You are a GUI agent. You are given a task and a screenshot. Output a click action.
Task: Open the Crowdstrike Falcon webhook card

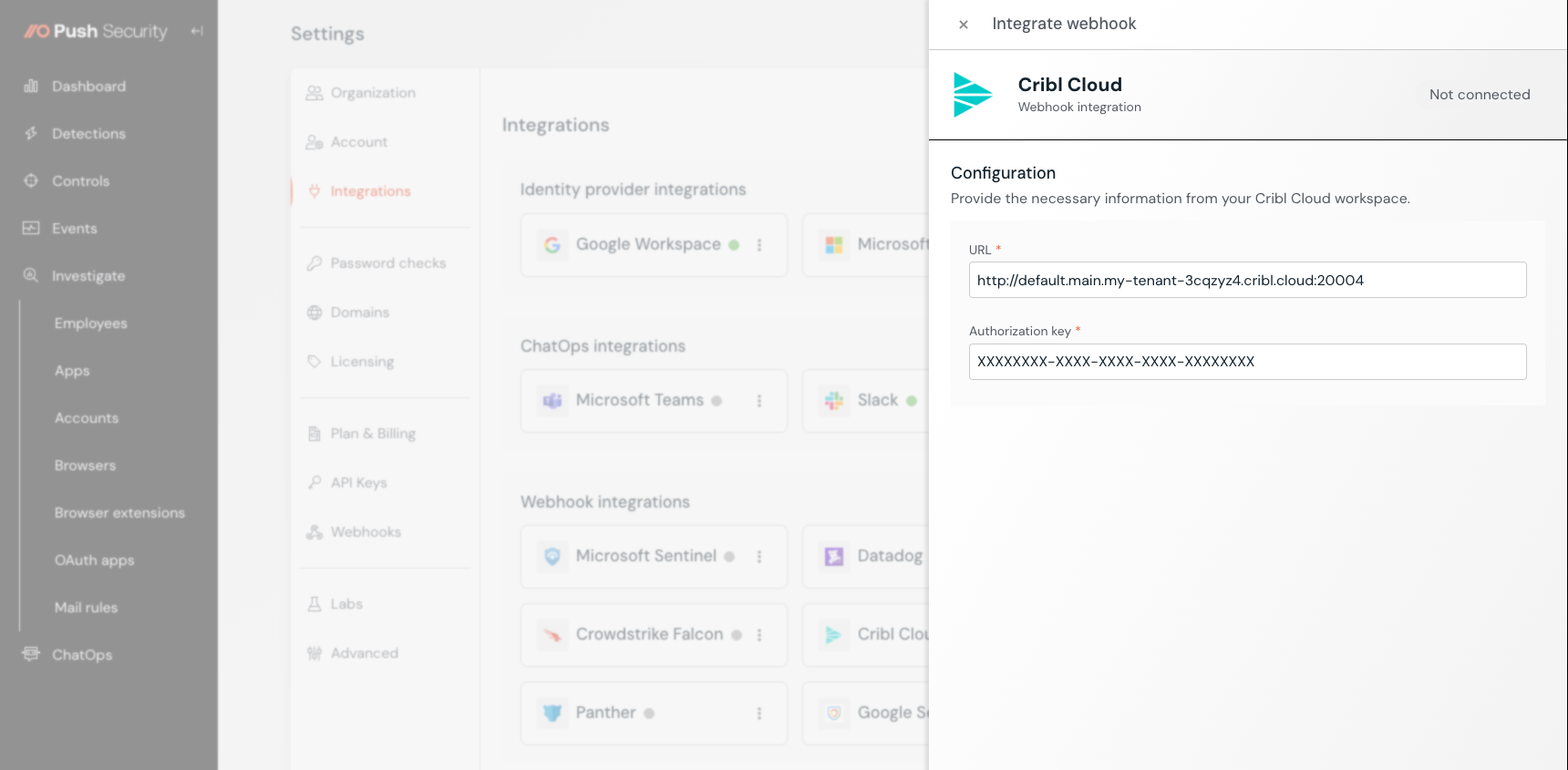654,635
